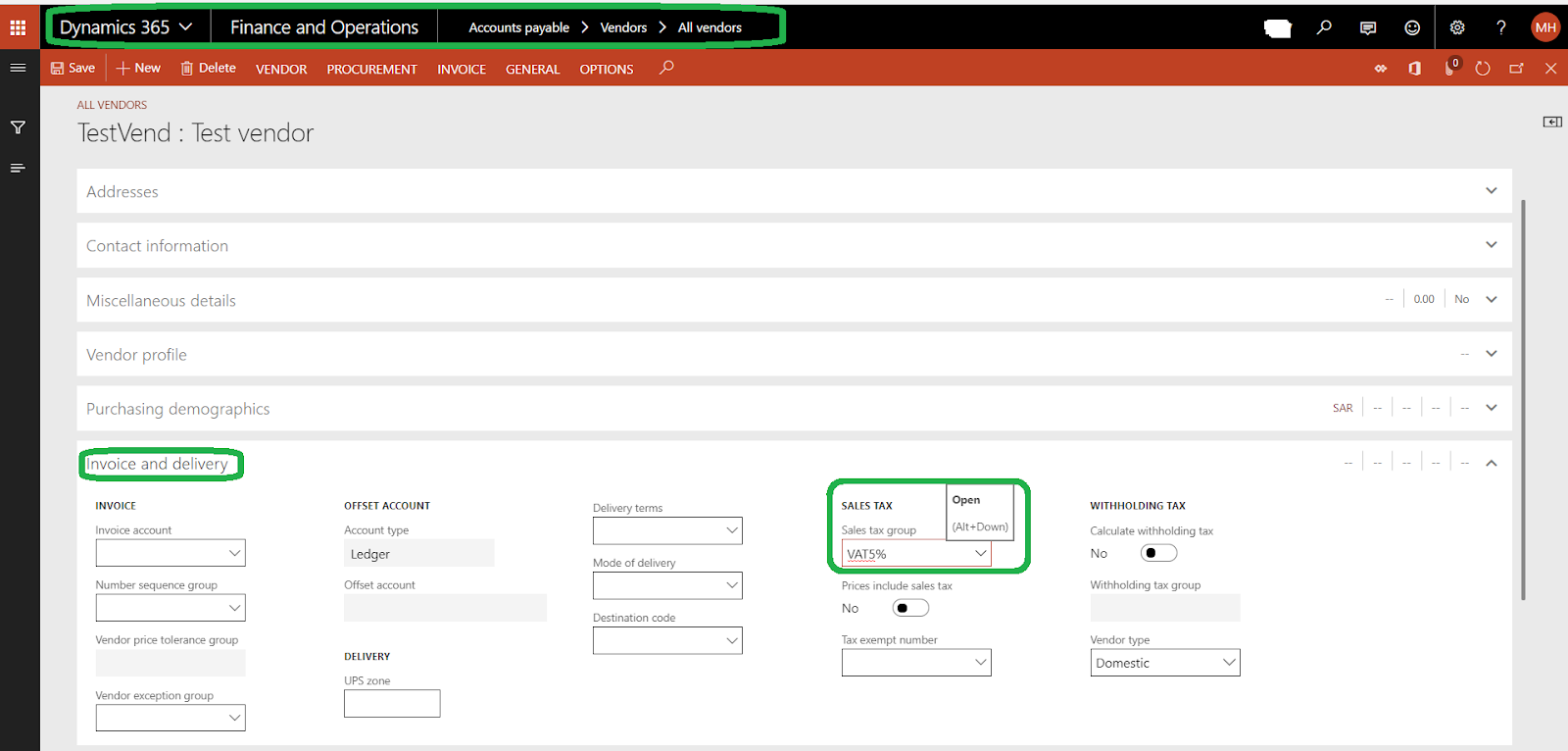Open the MH user account avatar

(x=1545, y=27)
